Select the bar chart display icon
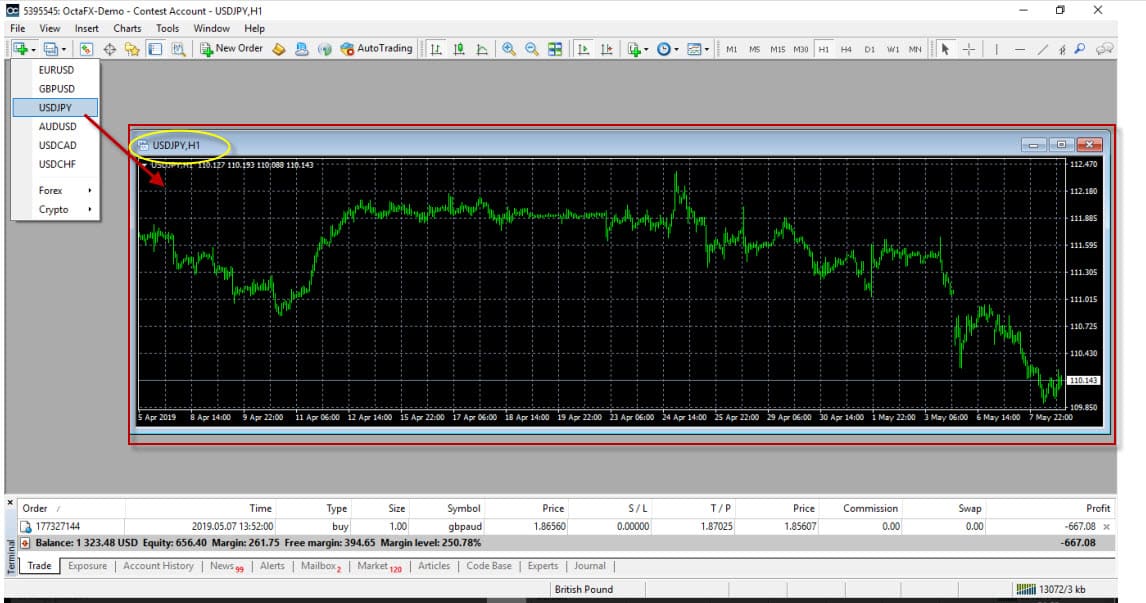This screenshot has width=1146, height=603. [437, 49]
